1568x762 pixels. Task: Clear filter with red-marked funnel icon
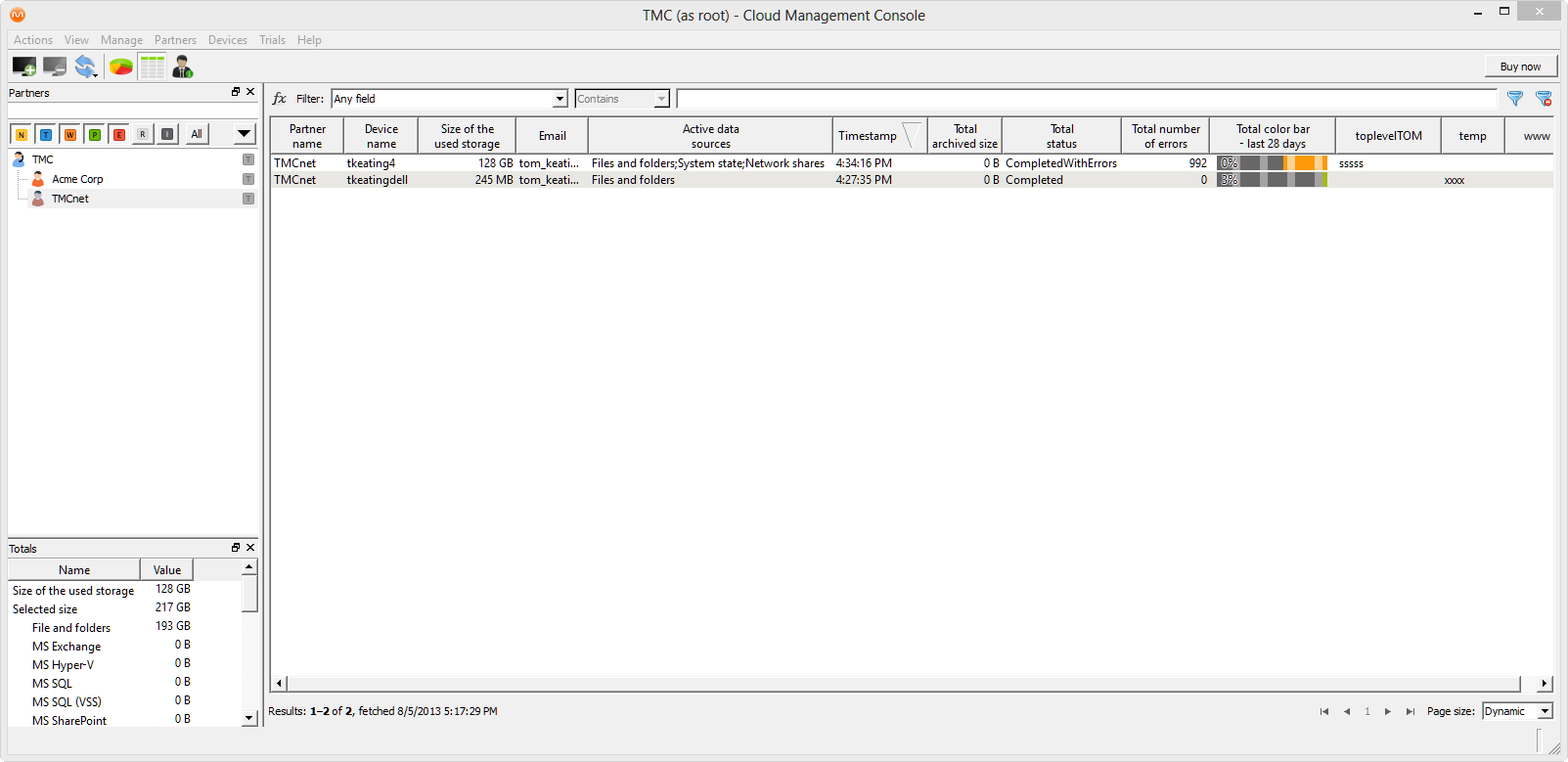(x=1544, y=99)
